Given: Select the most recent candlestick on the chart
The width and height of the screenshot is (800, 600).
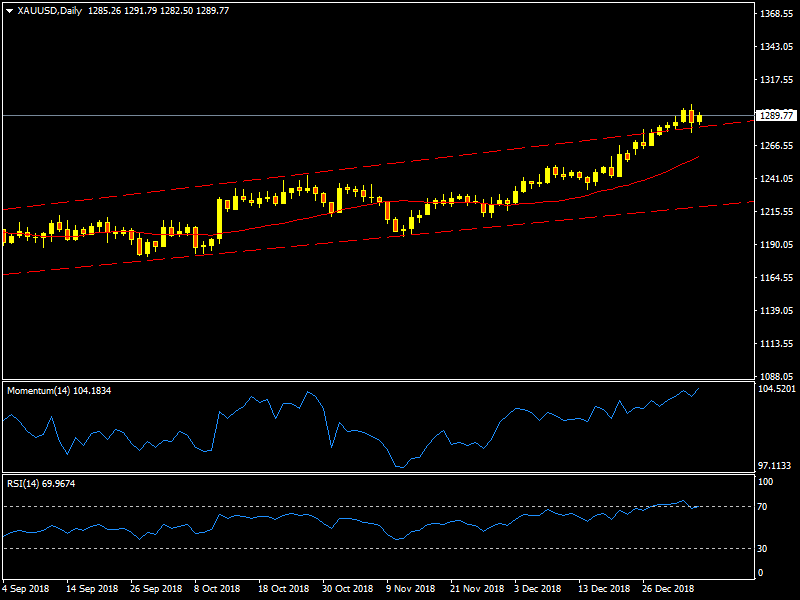Looking at the screenshot, I should click(699, 119).
